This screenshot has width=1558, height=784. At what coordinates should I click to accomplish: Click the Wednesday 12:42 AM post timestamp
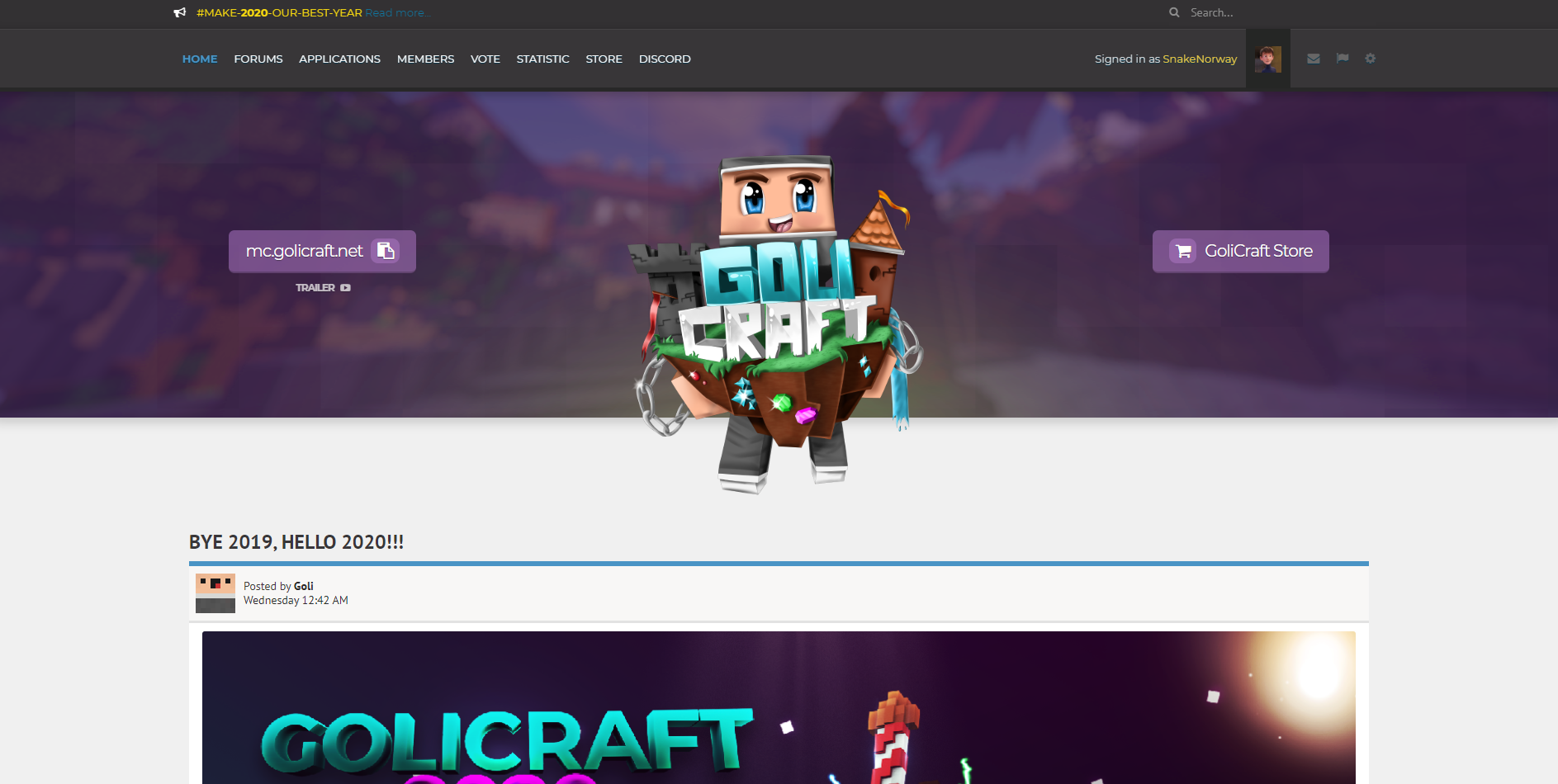point(296,601)
